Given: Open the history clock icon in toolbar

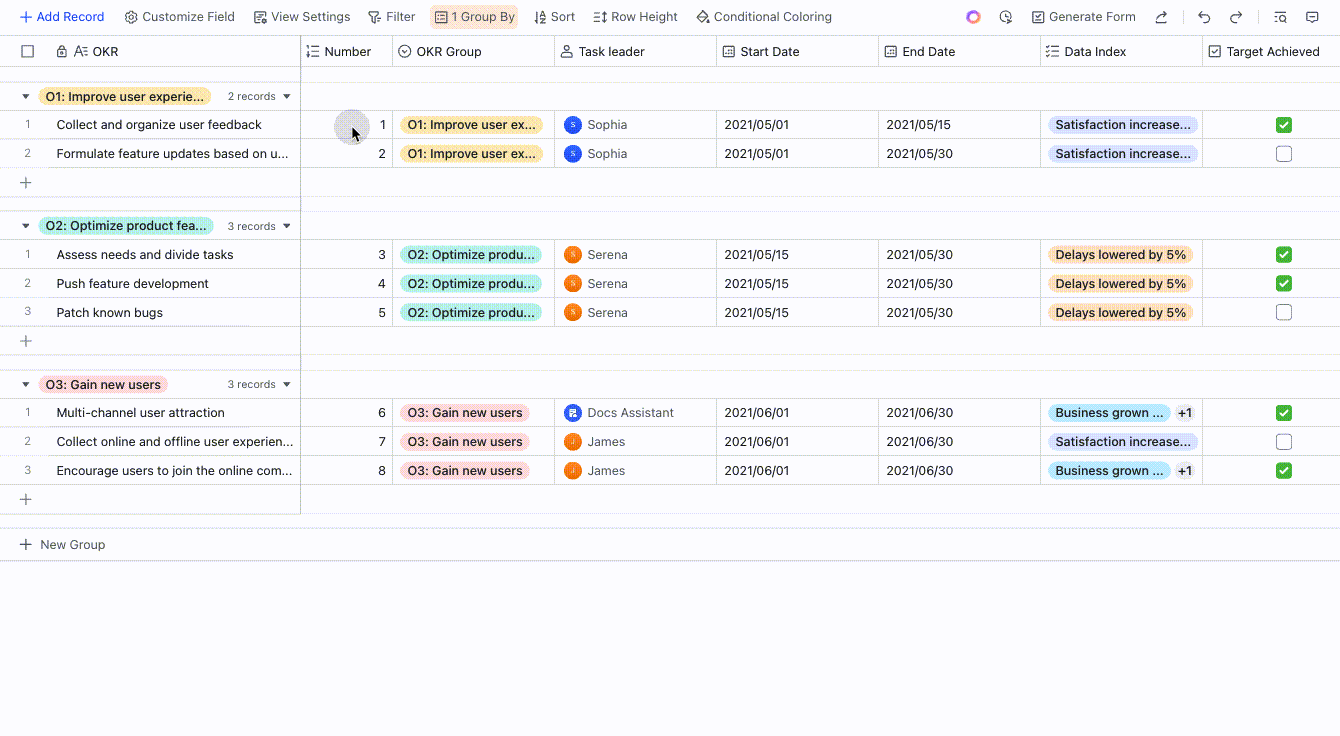Looking at the screenshot, I should pos(1006,17).
